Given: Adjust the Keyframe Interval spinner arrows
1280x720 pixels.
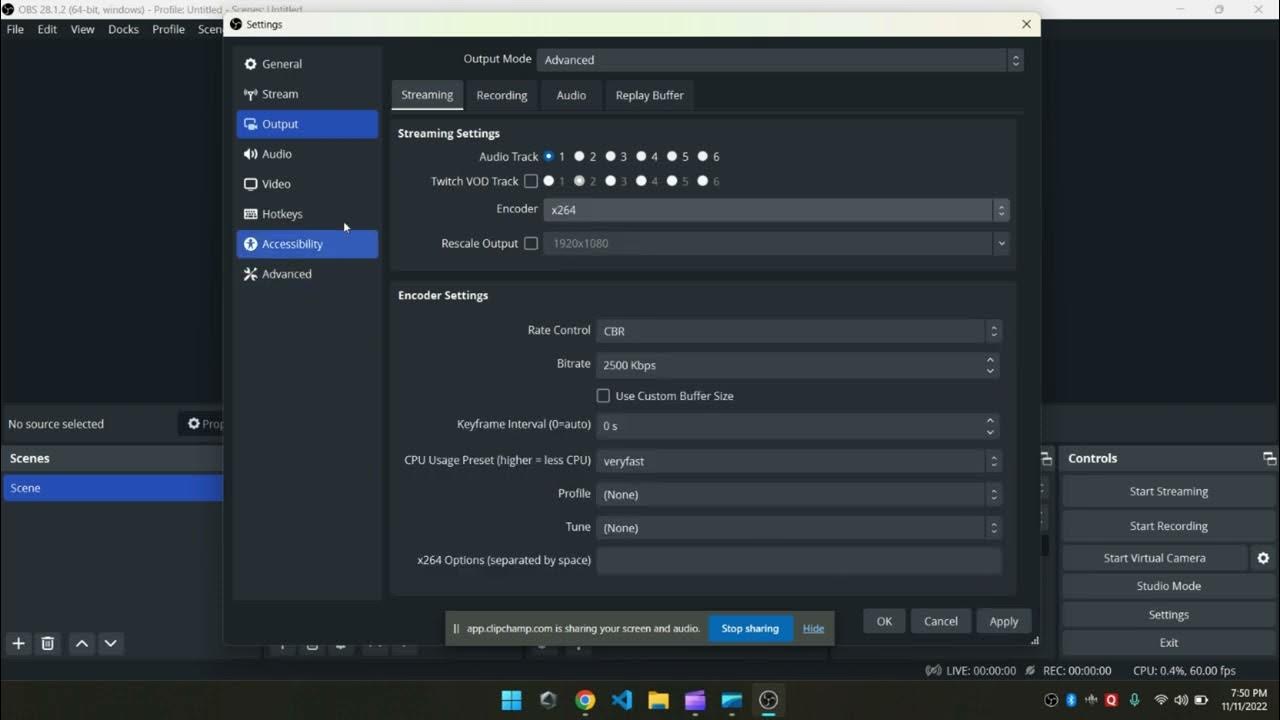Looking at the screenshot, I should pyautogui.click(x=990, y=426).
